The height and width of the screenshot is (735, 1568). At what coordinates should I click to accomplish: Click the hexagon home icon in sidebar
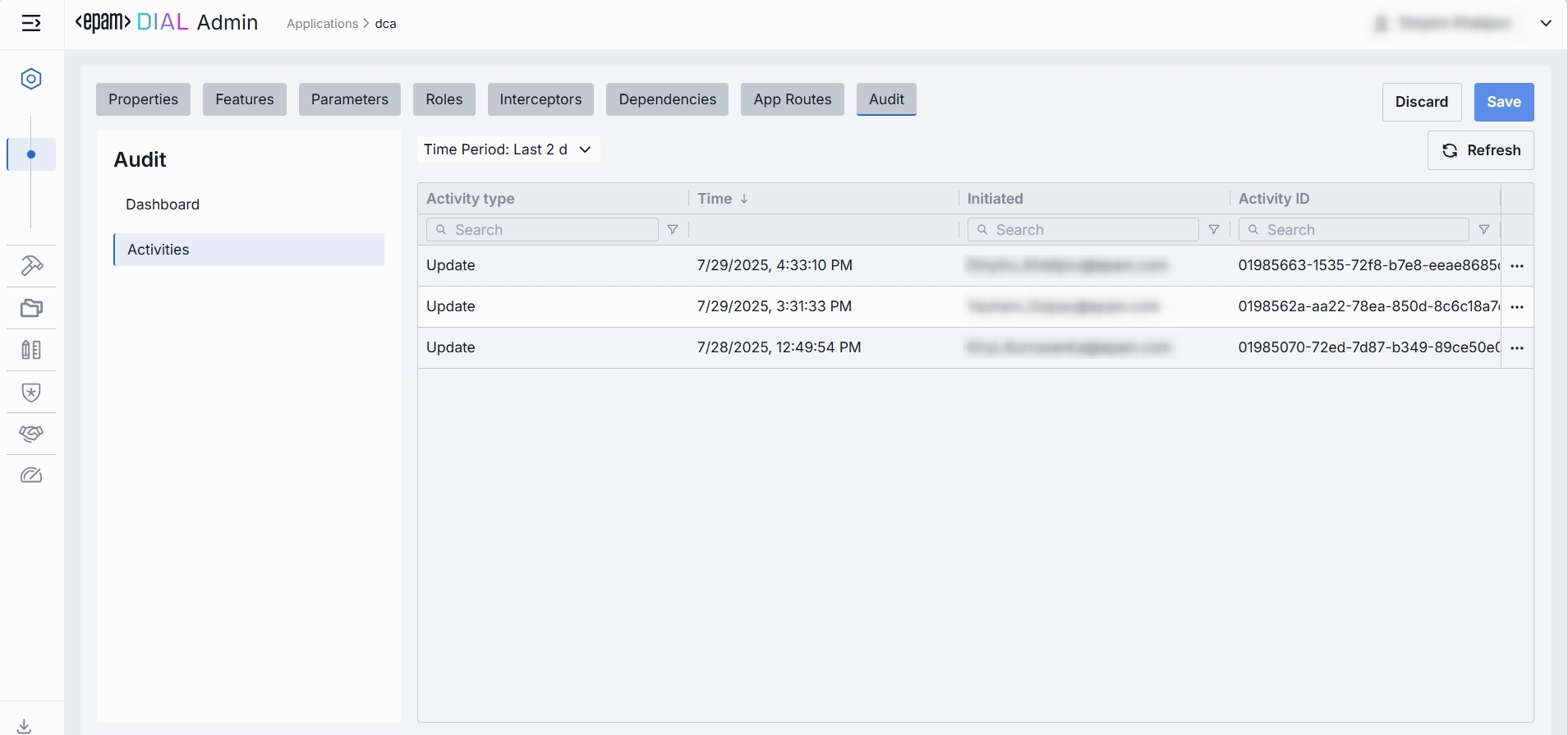[31, 79]
